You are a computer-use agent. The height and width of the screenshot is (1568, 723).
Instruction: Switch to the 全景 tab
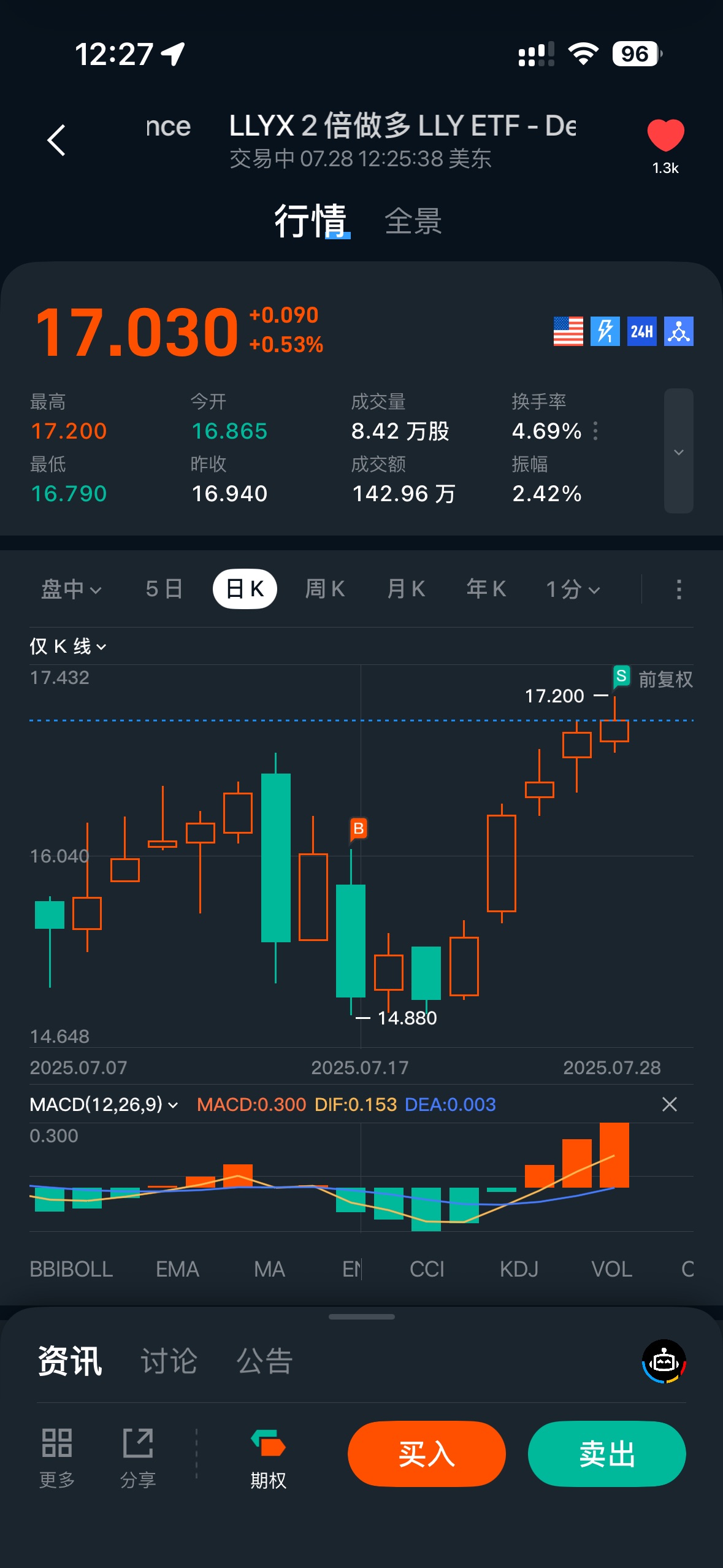point(413,221)
